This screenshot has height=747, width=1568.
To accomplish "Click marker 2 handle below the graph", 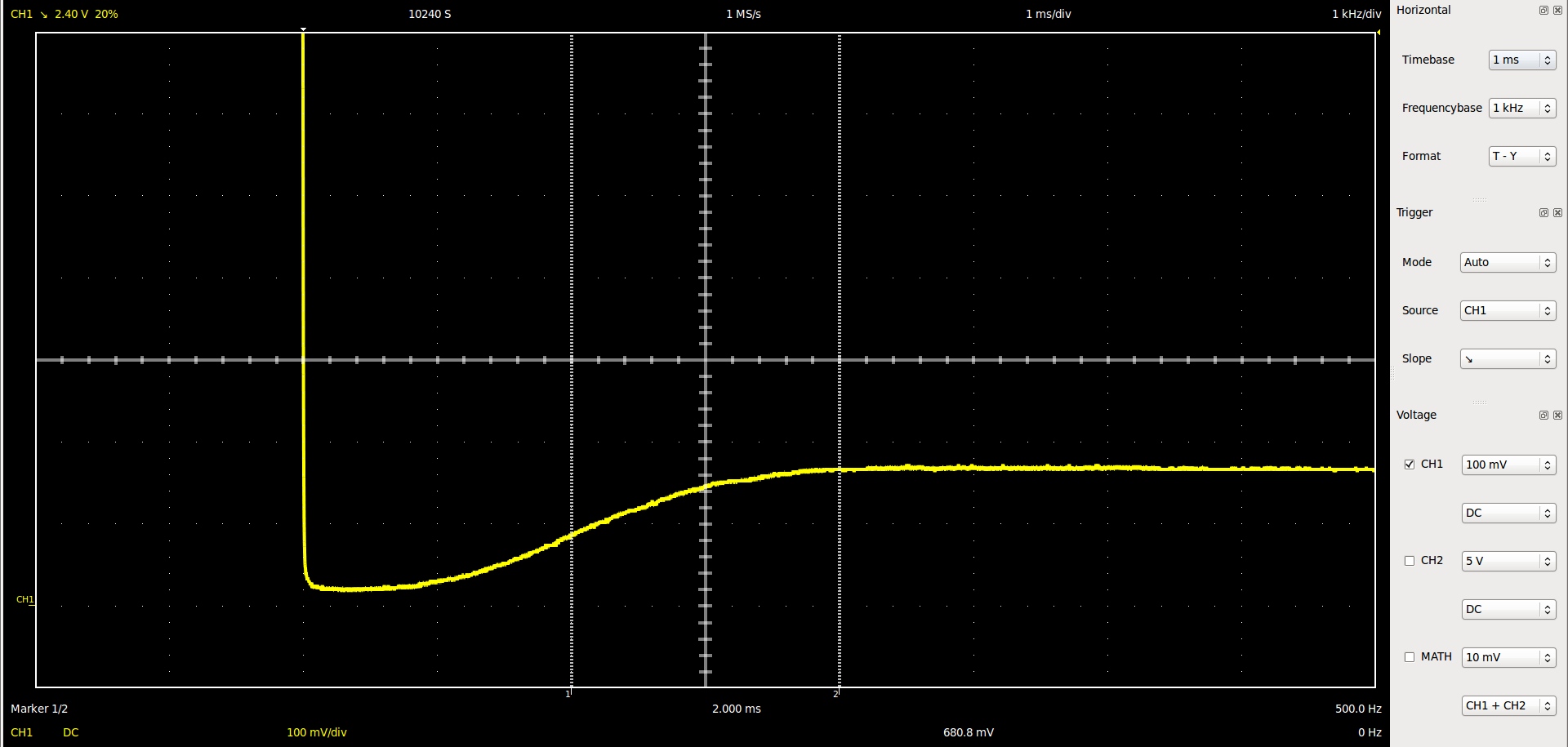I will (837, 693).
